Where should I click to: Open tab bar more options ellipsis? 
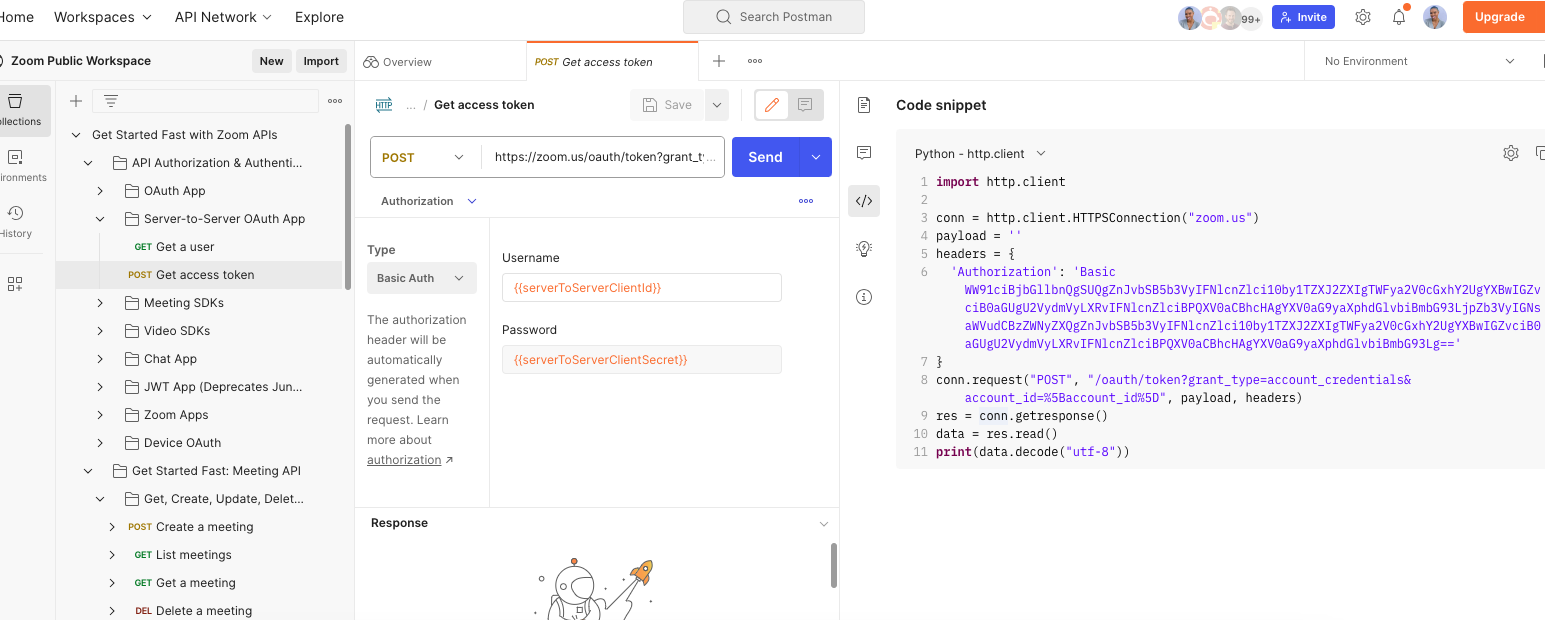tap(755, 61)
